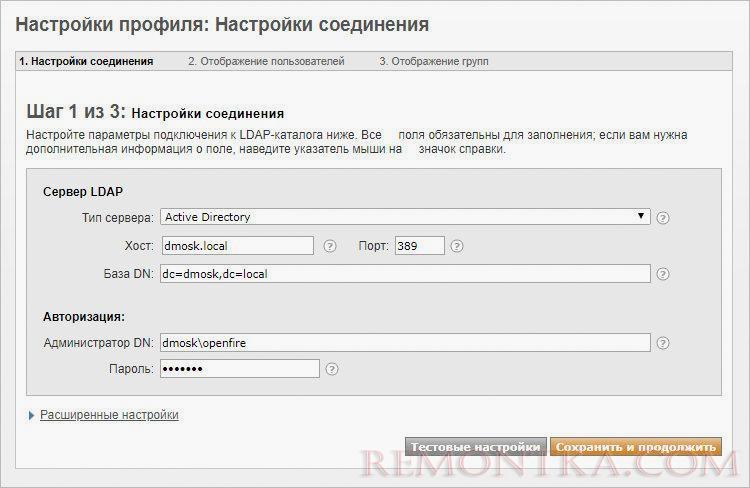Click the Base DN input field
This screenshot has width=750, height=488.
coord(405,274)
